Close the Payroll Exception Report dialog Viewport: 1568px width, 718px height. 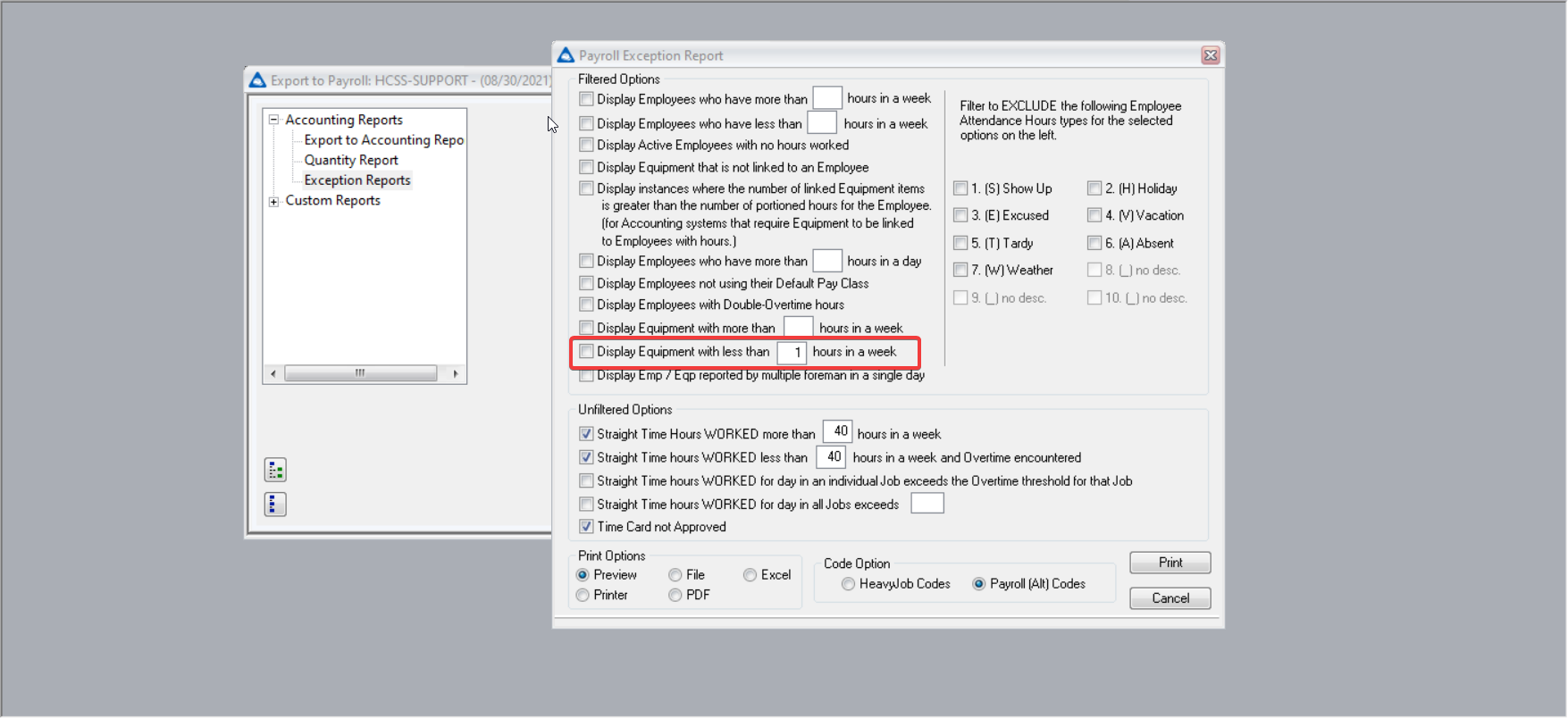pos(1211,55)
